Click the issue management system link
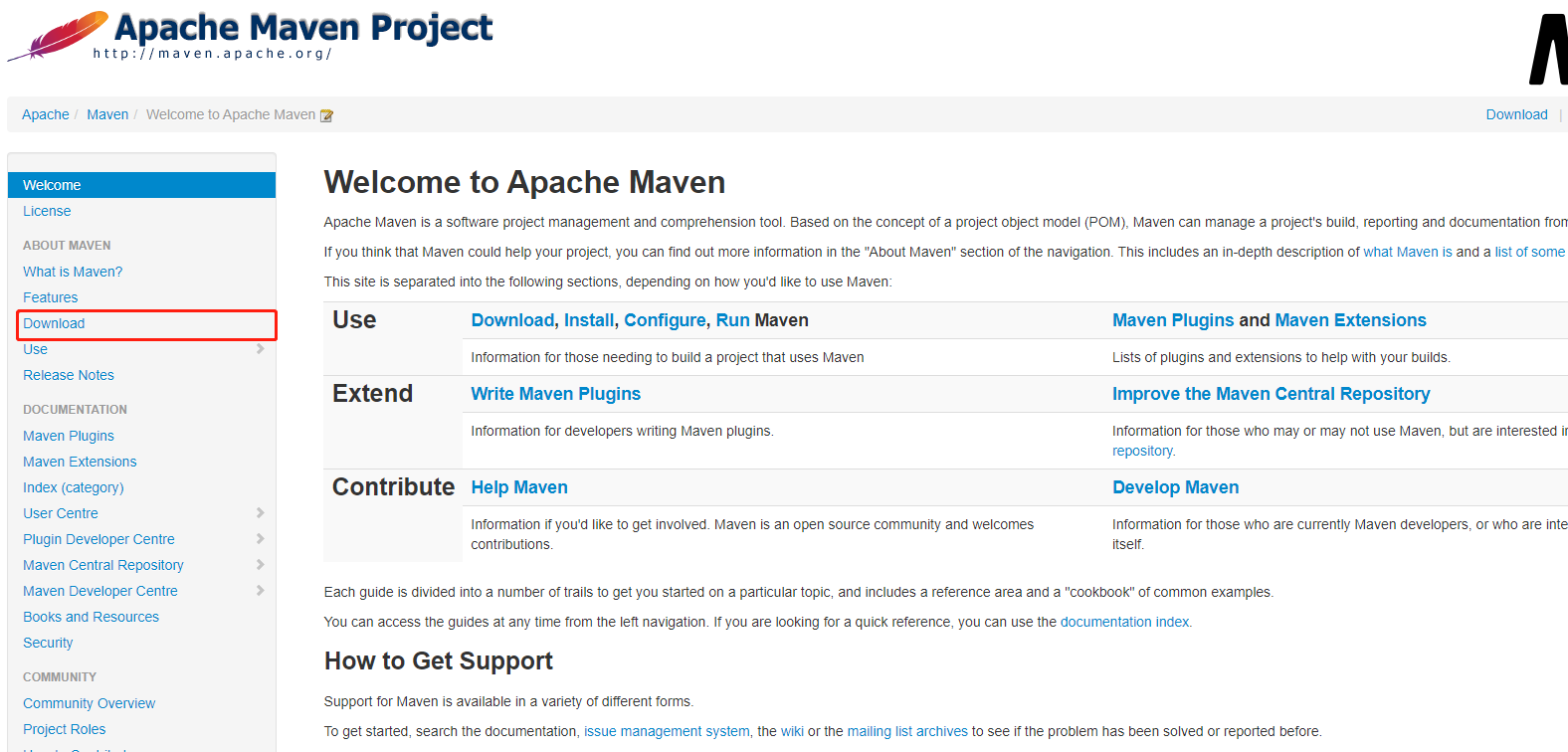This screenshot has height=752, width=1568. [667, 731]
